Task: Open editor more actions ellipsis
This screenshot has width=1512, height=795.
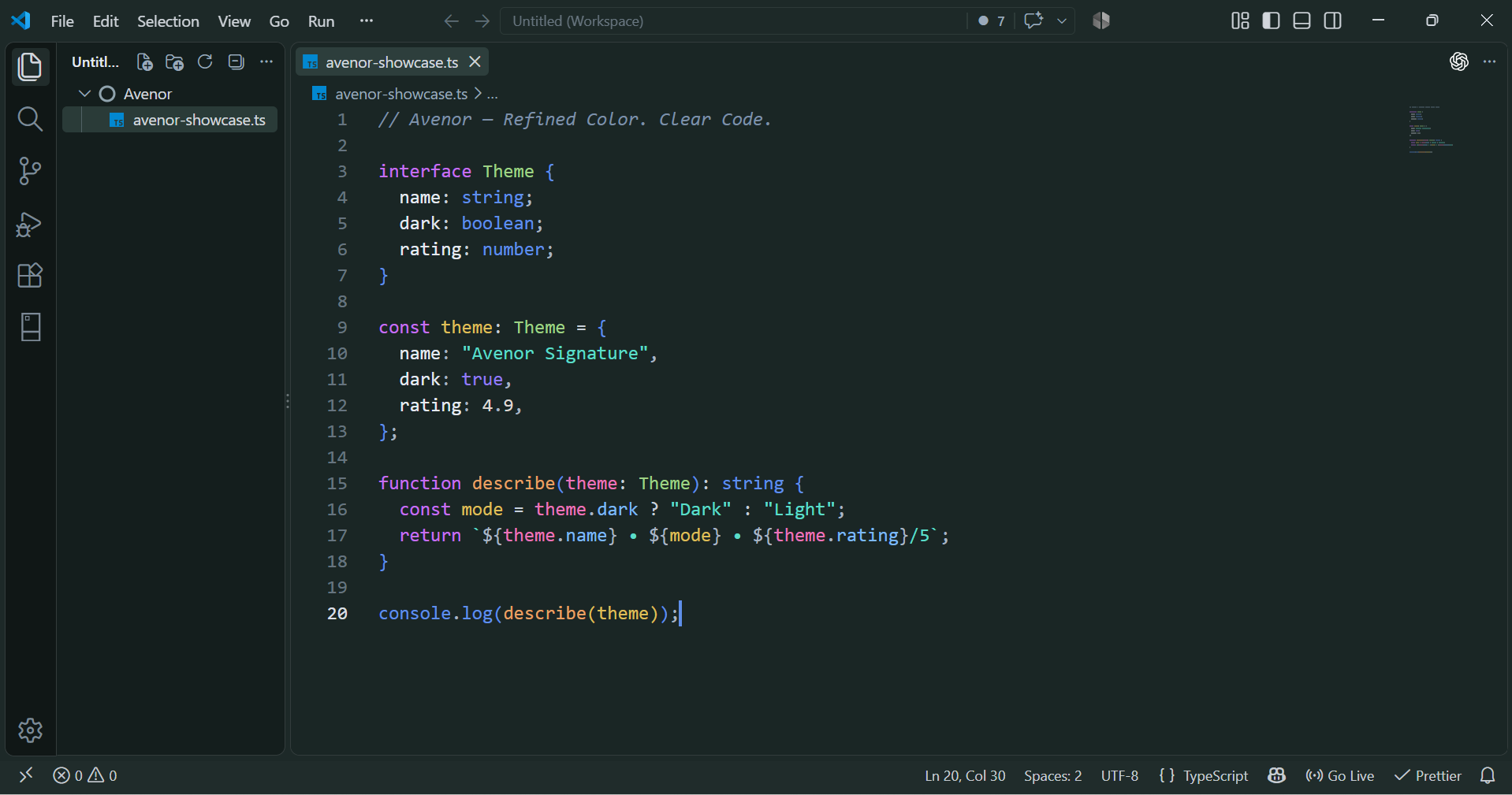Action: 1489,61
